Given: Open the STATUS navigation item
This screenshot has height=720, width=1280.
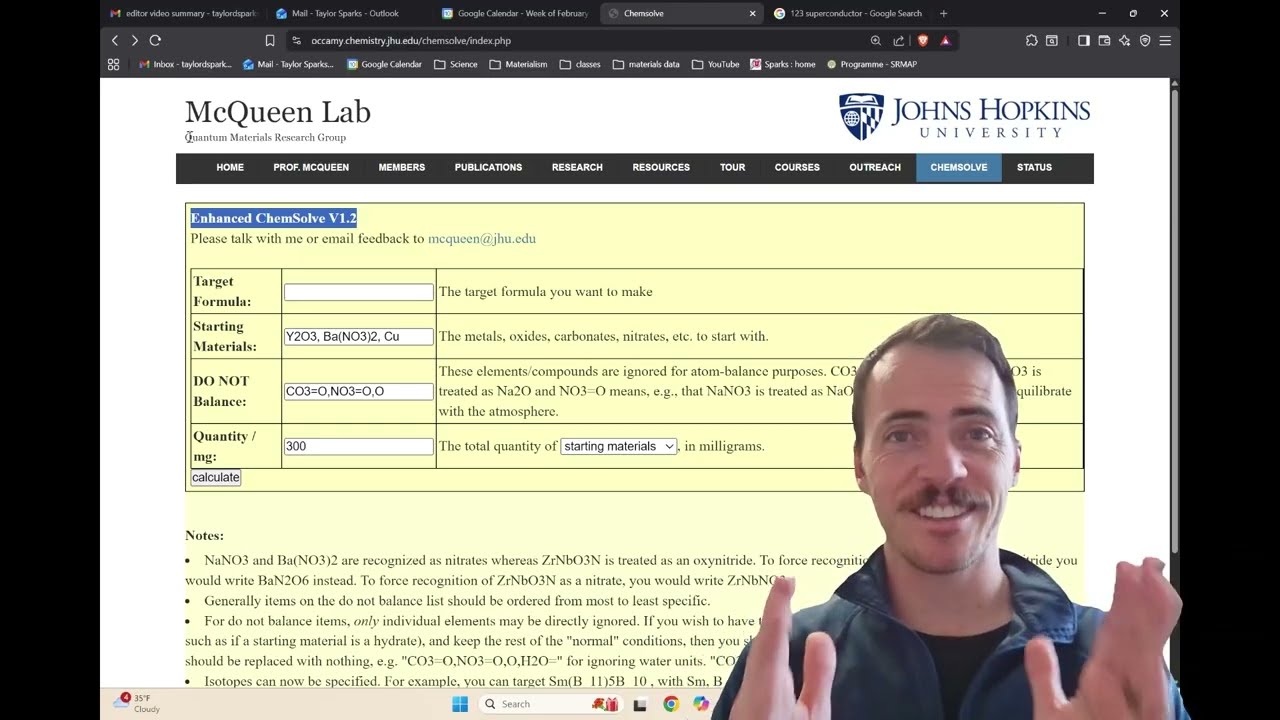Looking at the screenshot, I should tap(1034, 168).
